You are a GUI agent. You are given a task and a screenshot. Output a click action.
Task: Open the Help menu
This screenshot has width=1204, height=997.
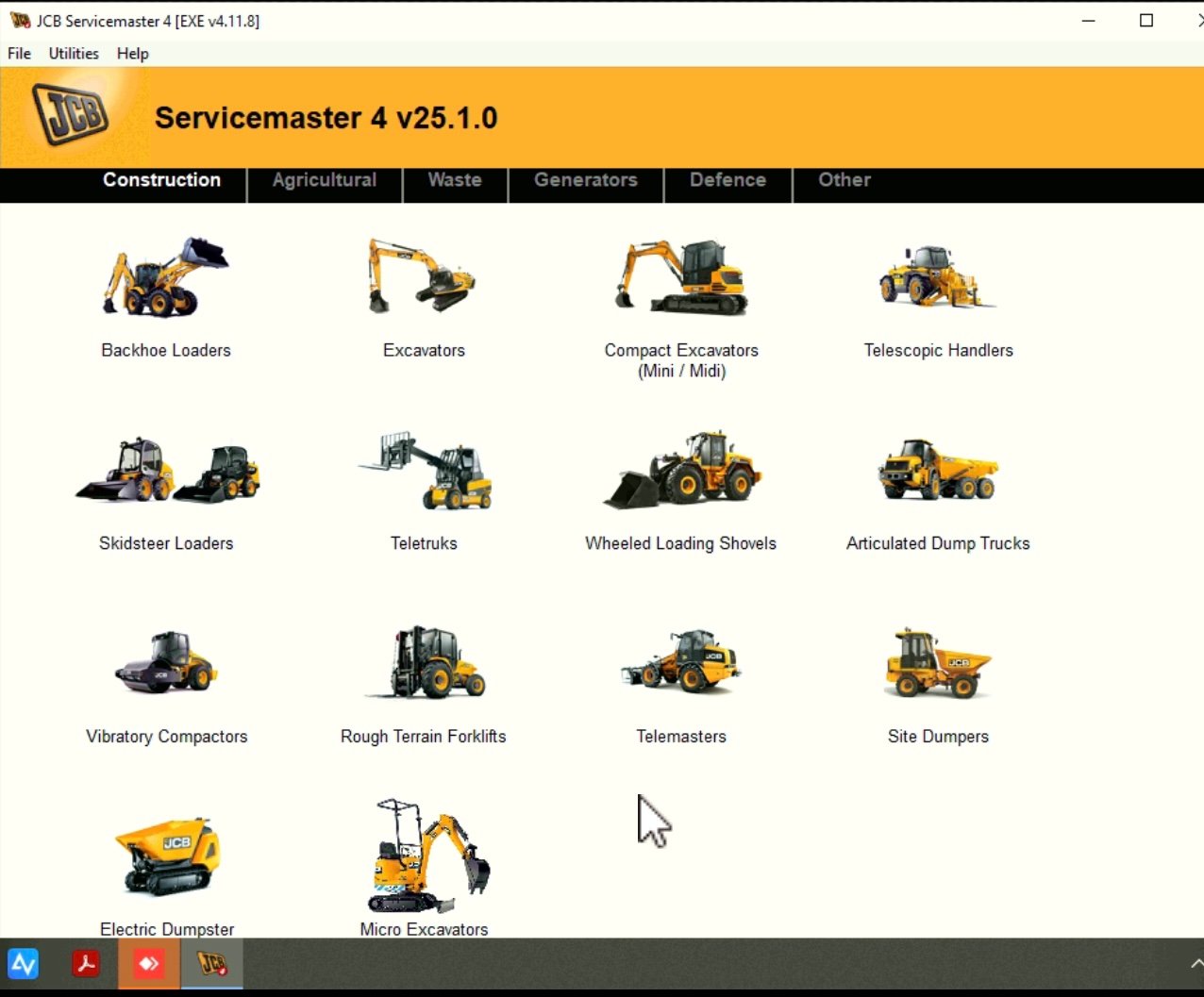pyautogui.click(x=133, y=54)
